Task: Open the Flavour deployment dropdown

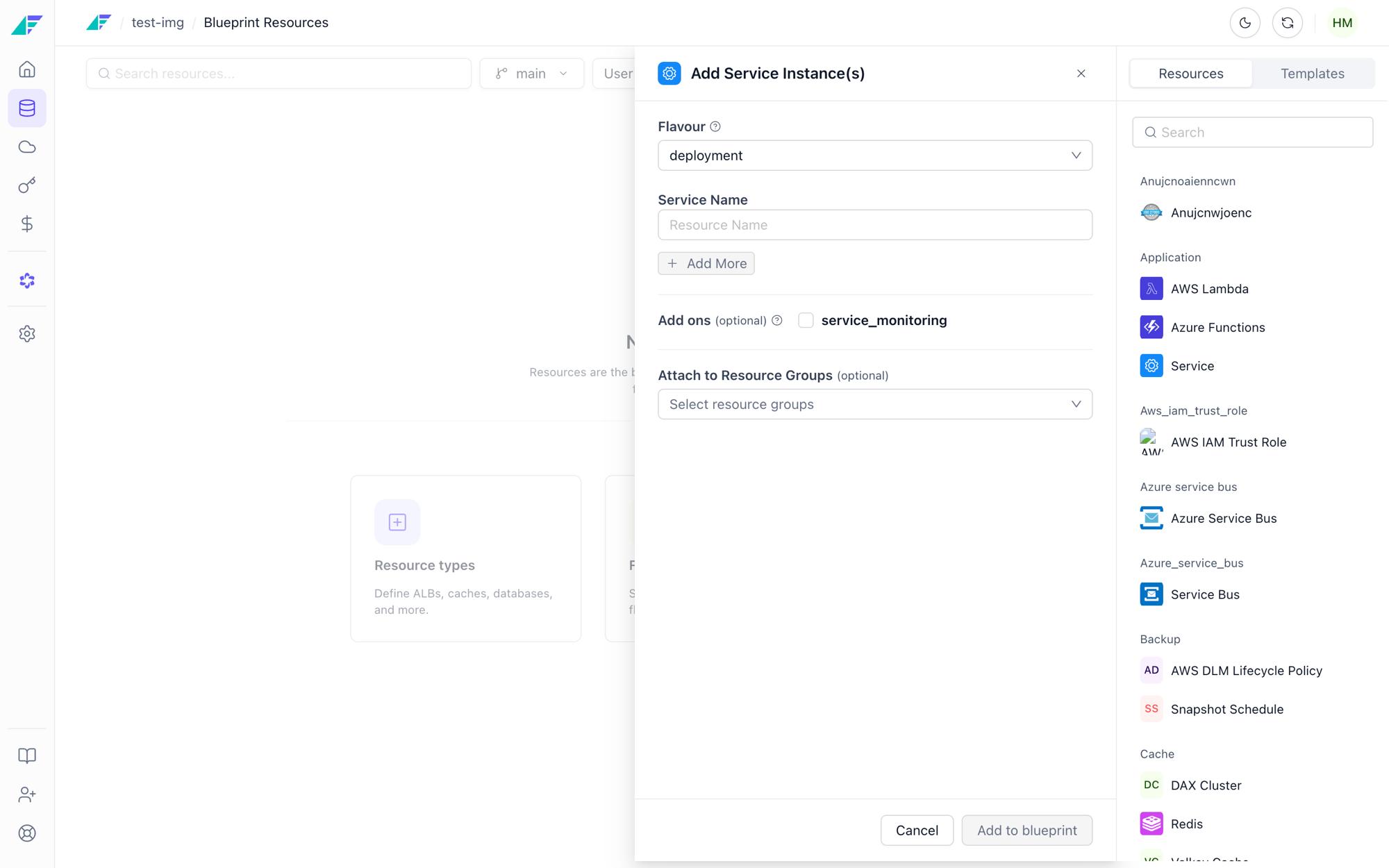Action: [x=874, y=156]
